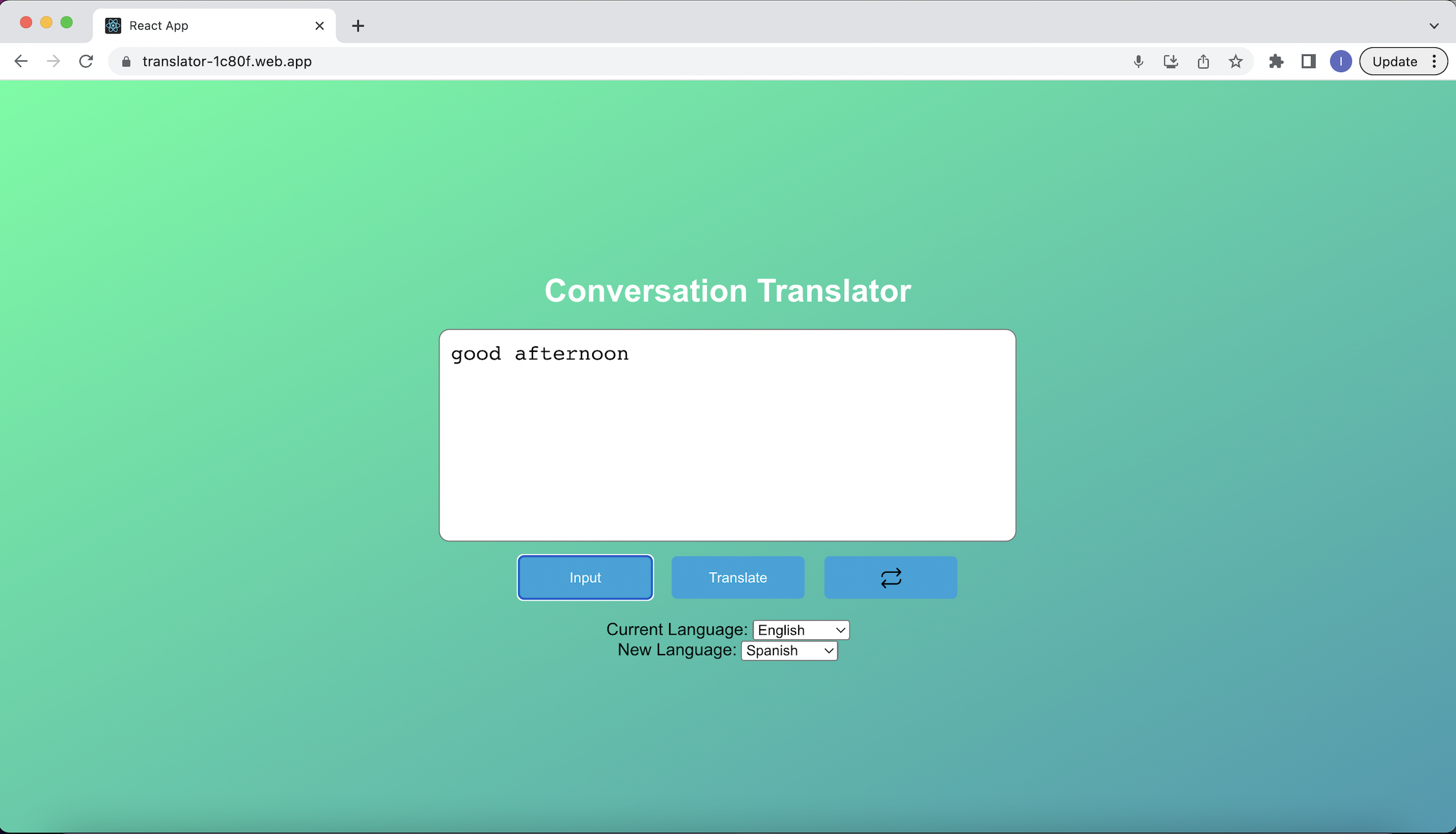The image size is (1456, 834).
Task: Open the New Language Spanish dropdown
Action: [789, 650]
